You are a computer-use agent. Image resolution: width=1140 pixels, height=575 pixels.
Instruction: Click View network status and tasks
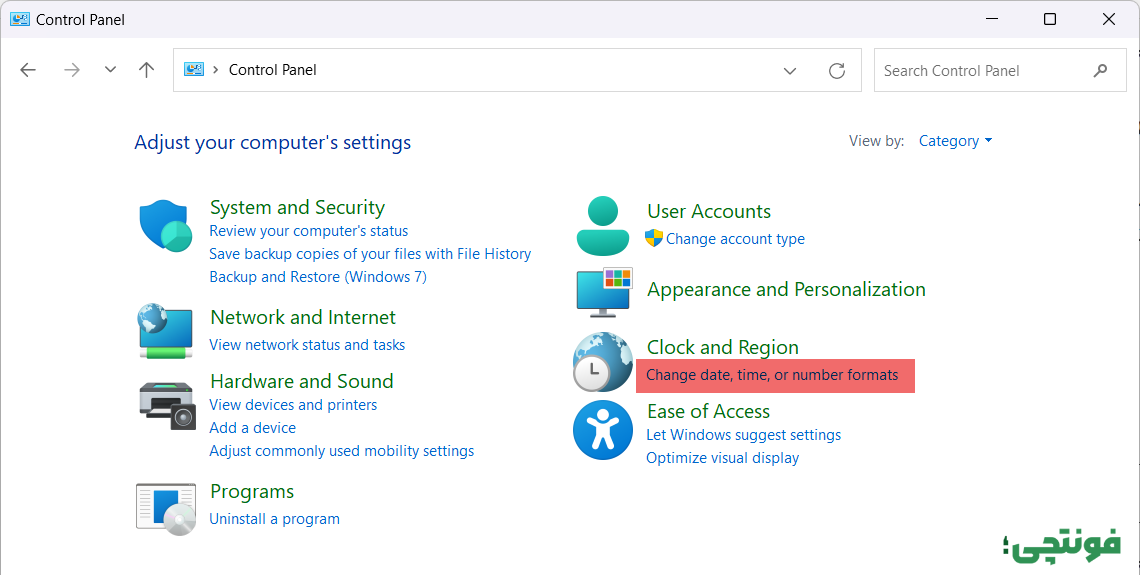[x=307, y=345]
